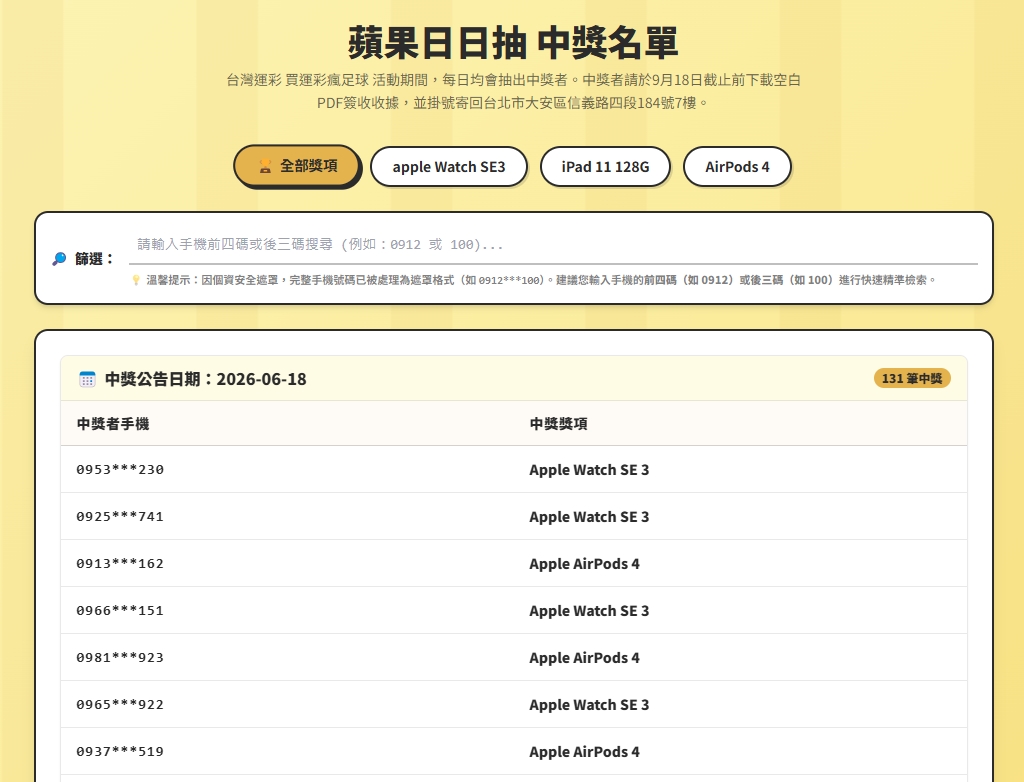
Task: Click the 中獎公告日期：2026-06-18 heading
Action: pos(206,379)
